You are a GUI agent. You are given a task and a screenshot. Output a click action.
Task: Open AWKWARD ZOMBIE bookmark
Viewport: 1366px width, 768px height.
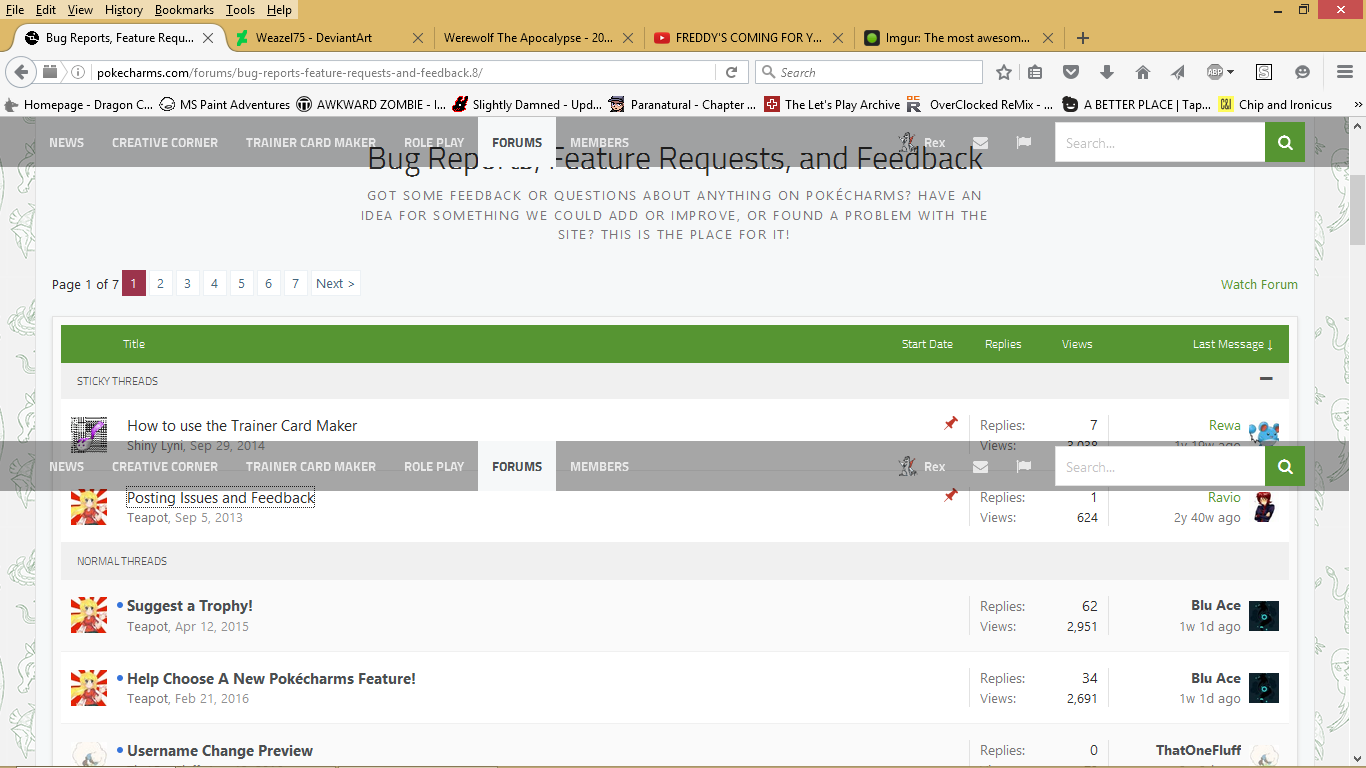pyautogui.click(x=371, y=104)
